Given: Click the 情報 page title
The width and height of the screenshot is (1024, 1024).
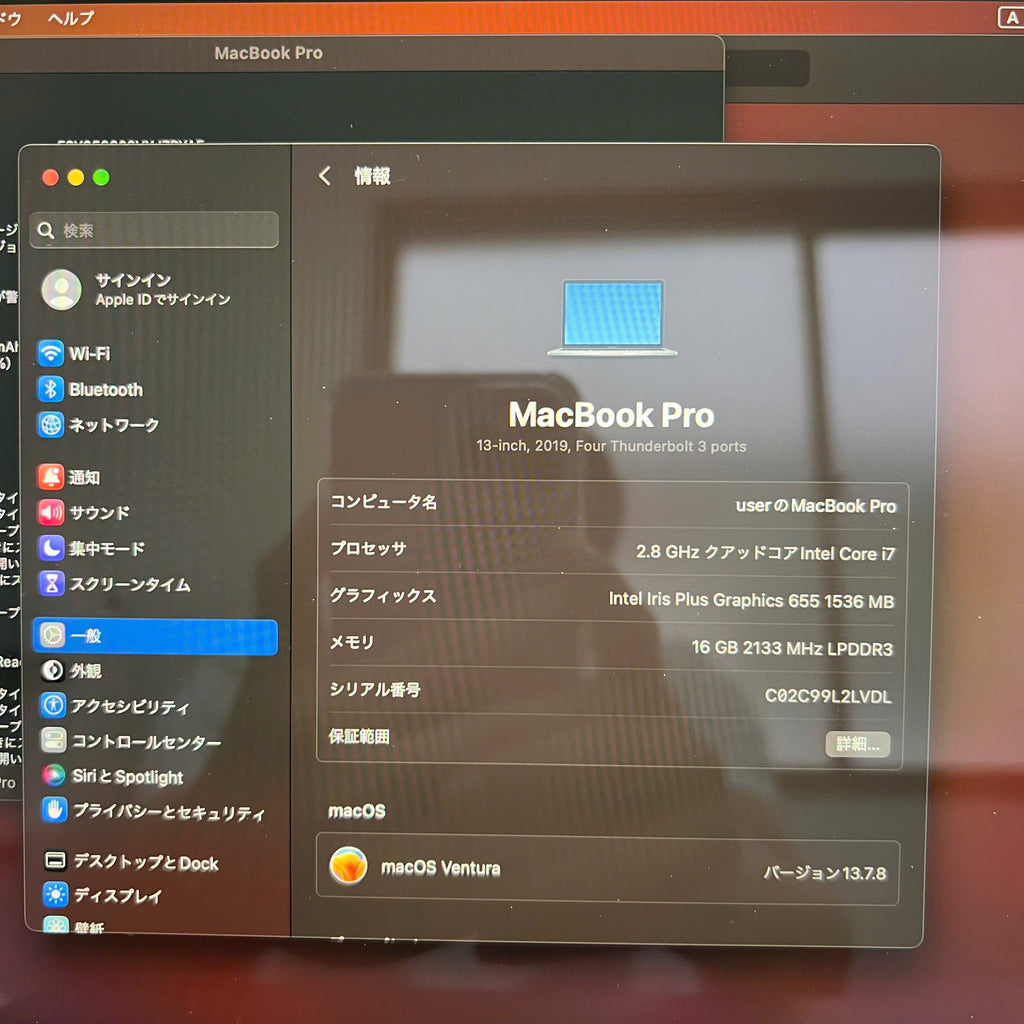Looking at the screenshot, I should [372, 176].
